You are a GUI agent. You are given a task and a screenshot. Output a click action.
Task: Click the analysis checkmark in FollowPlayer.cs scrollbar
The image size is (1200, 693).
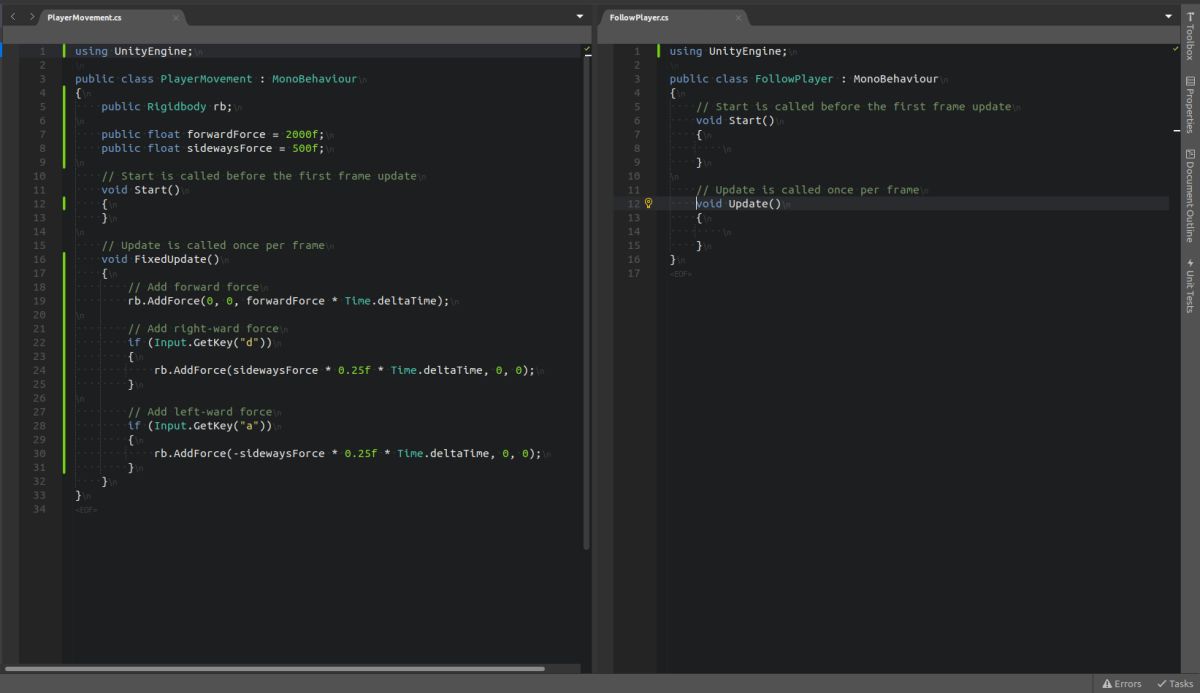pos(1175,48)
